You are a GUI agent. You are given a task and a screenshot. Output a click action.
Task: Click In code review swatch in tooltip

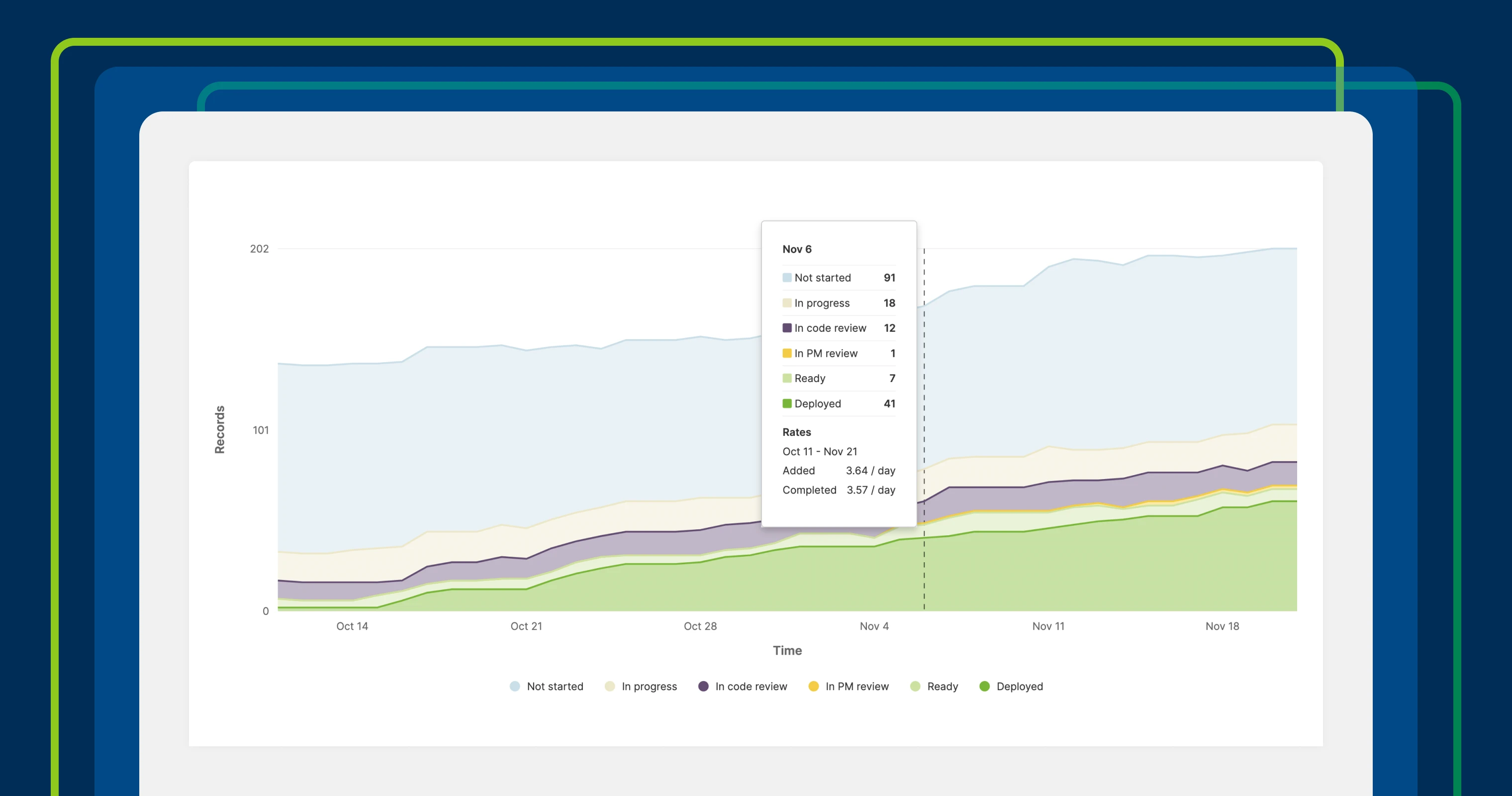point(787,328)
